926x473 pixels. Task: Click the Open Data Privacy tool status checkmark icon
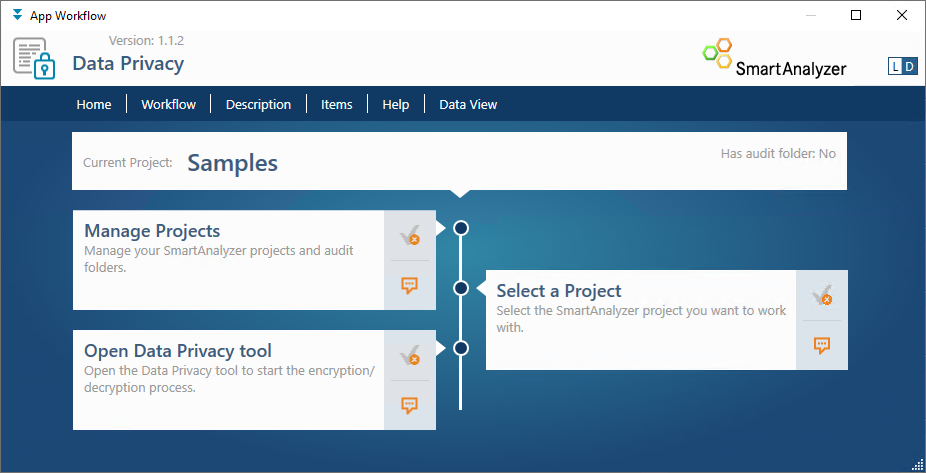(x=409, y=356)
